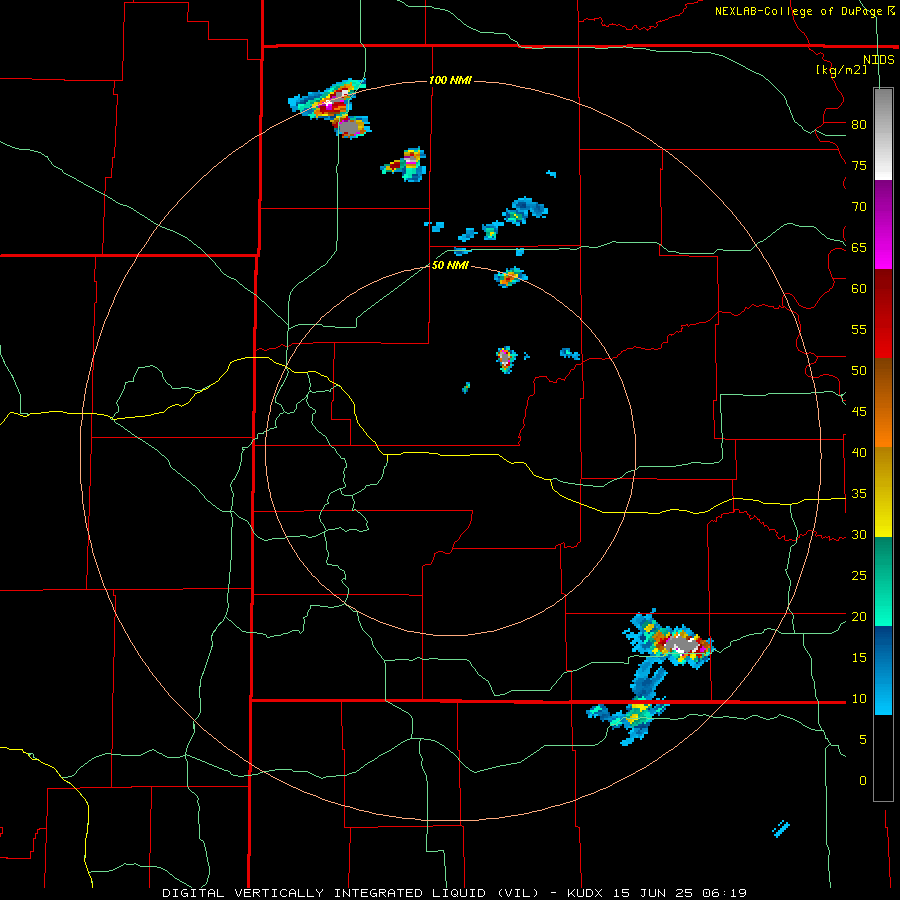Screen dimensions: 900x900
Task: Click the scale value 10
Action: pos(859,699)
